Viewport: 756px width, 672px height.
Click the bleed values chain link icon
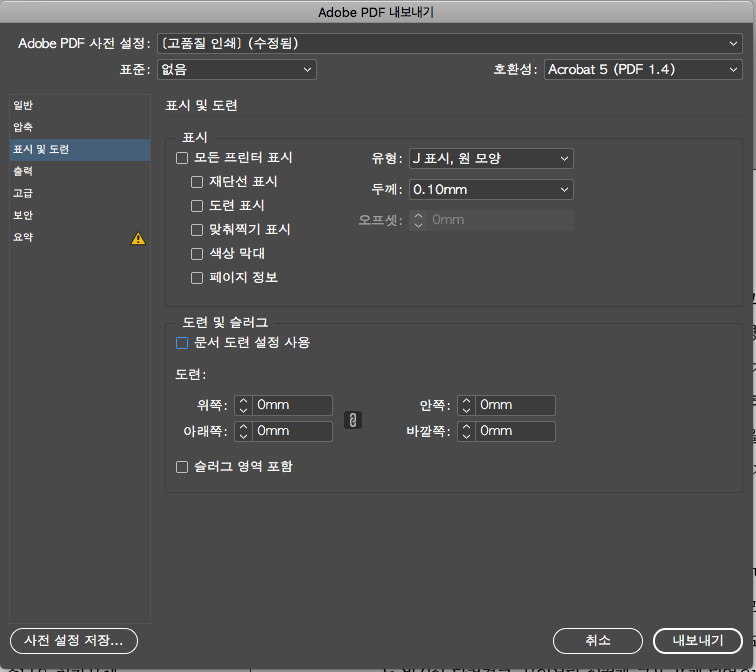point(352,420)
